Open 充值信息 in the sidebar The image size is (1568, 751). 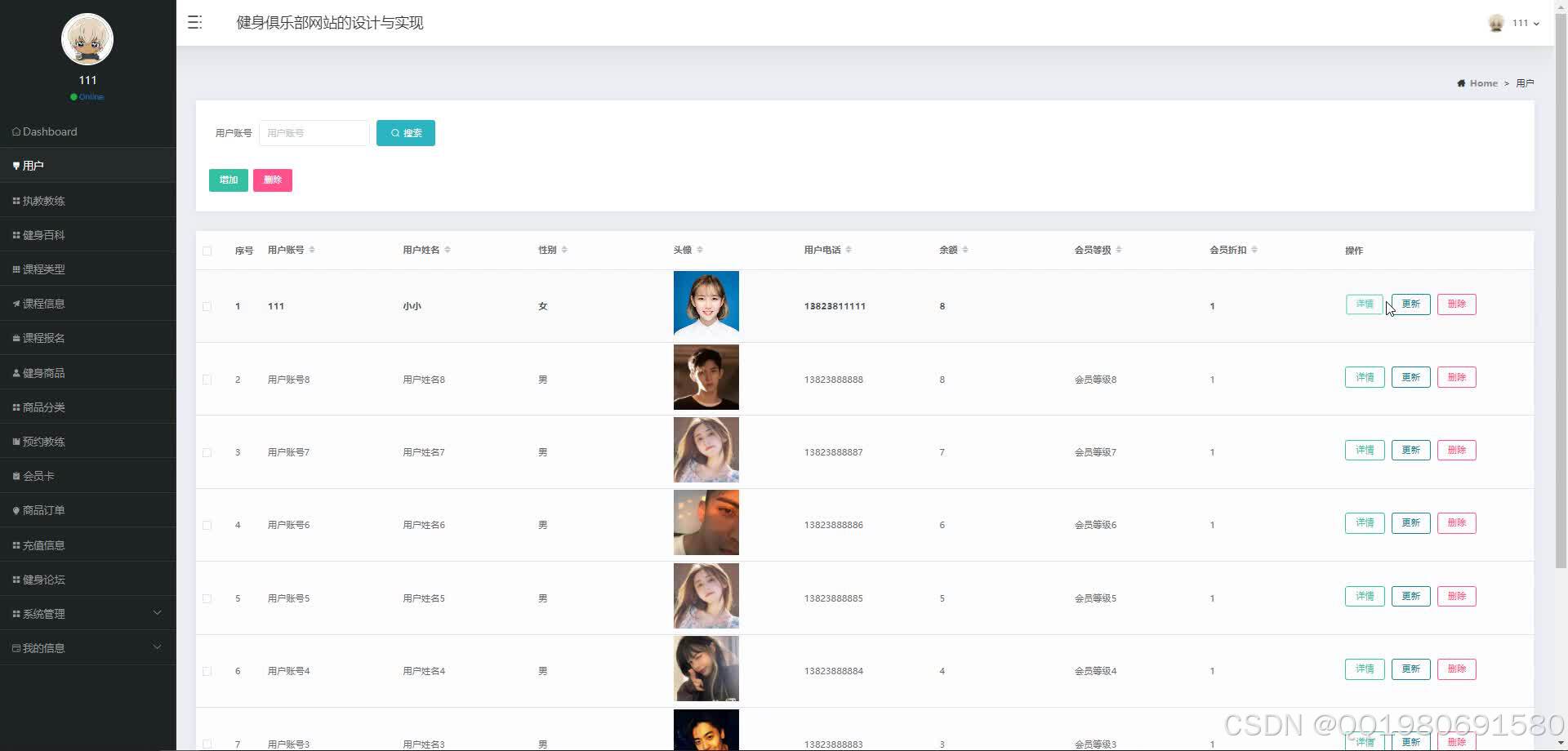click(87, 545)
